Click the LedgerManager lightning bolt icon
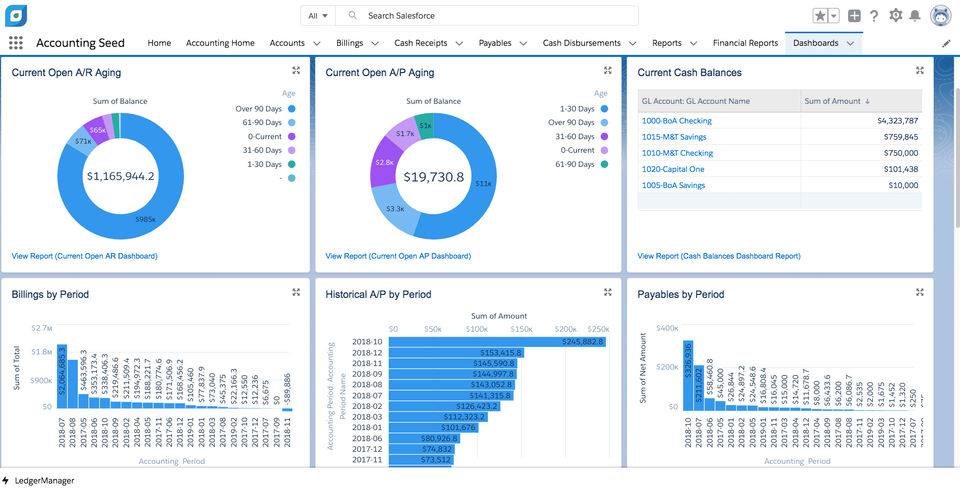The width and height of the screenshot is (960, 492). pos(6,481)
